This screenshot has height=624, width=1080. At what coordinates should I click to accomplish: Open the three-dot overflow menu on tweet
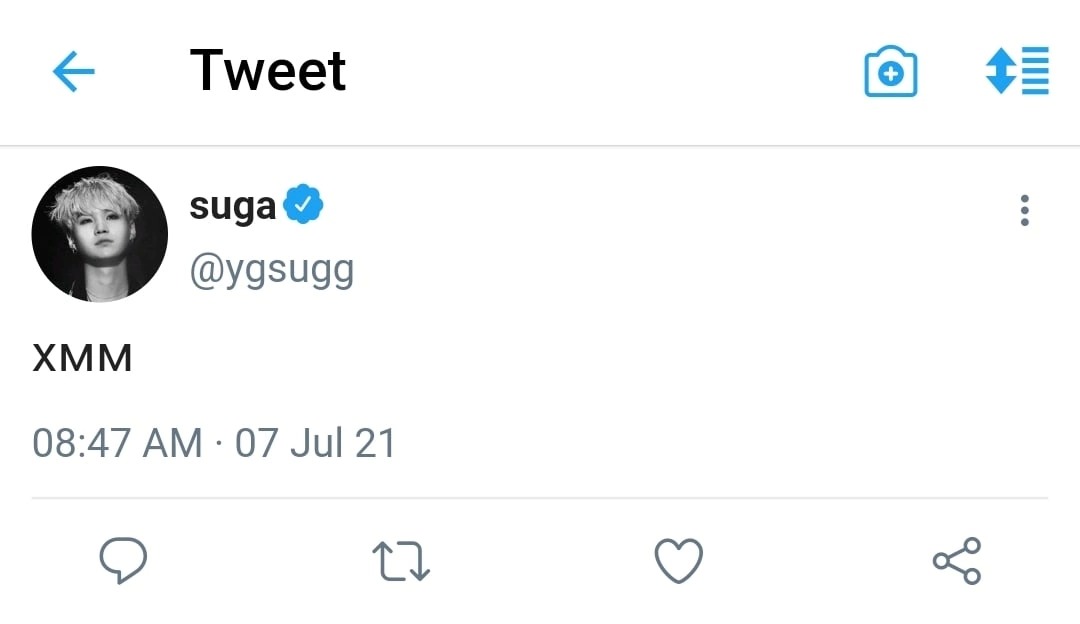click(x=1024, y=211)
